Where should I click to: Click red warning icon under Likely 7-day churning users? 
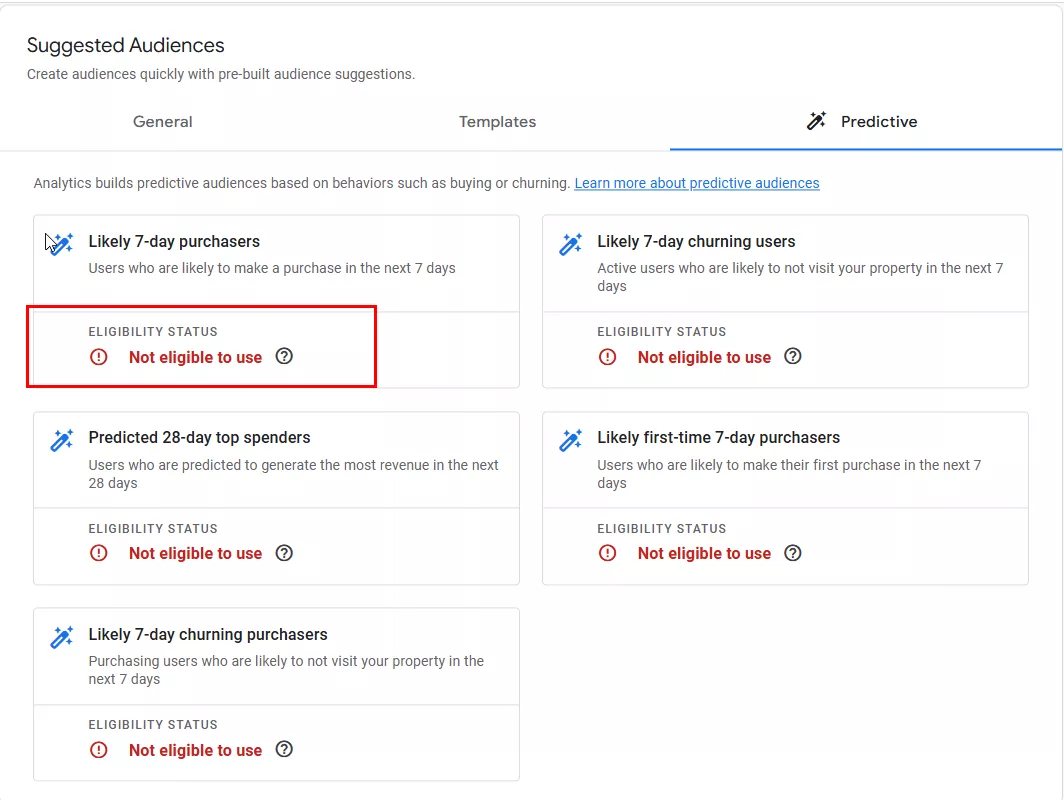607,357
